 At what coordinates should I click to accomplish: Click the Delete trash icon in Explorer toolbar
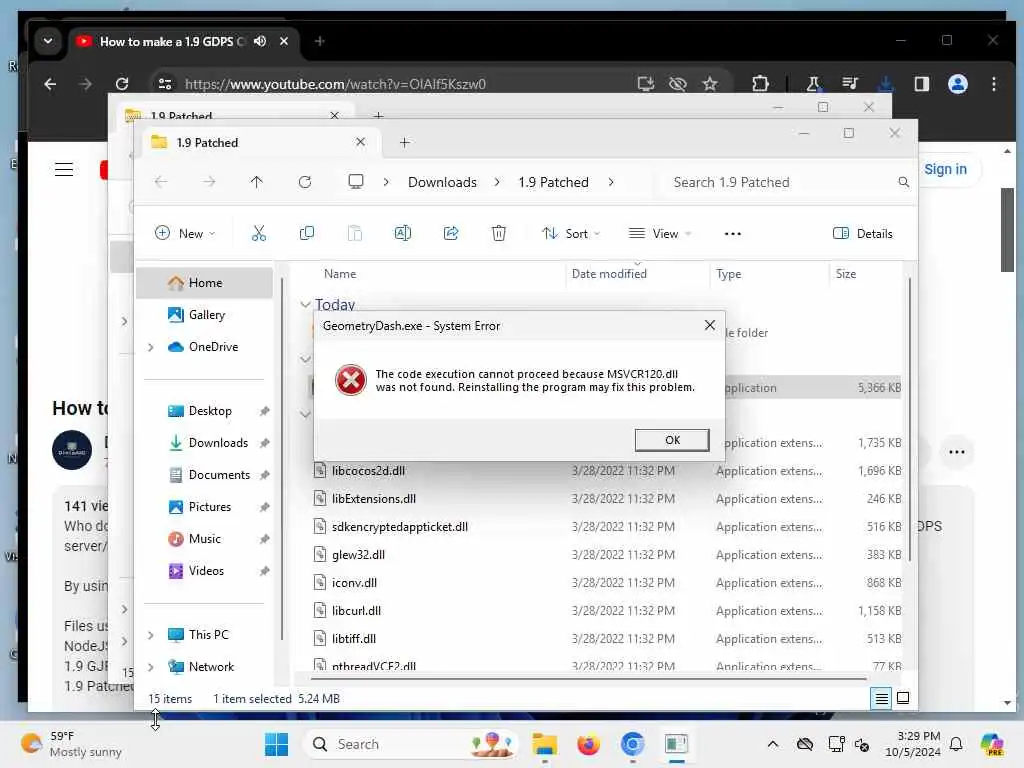point(498,233)
